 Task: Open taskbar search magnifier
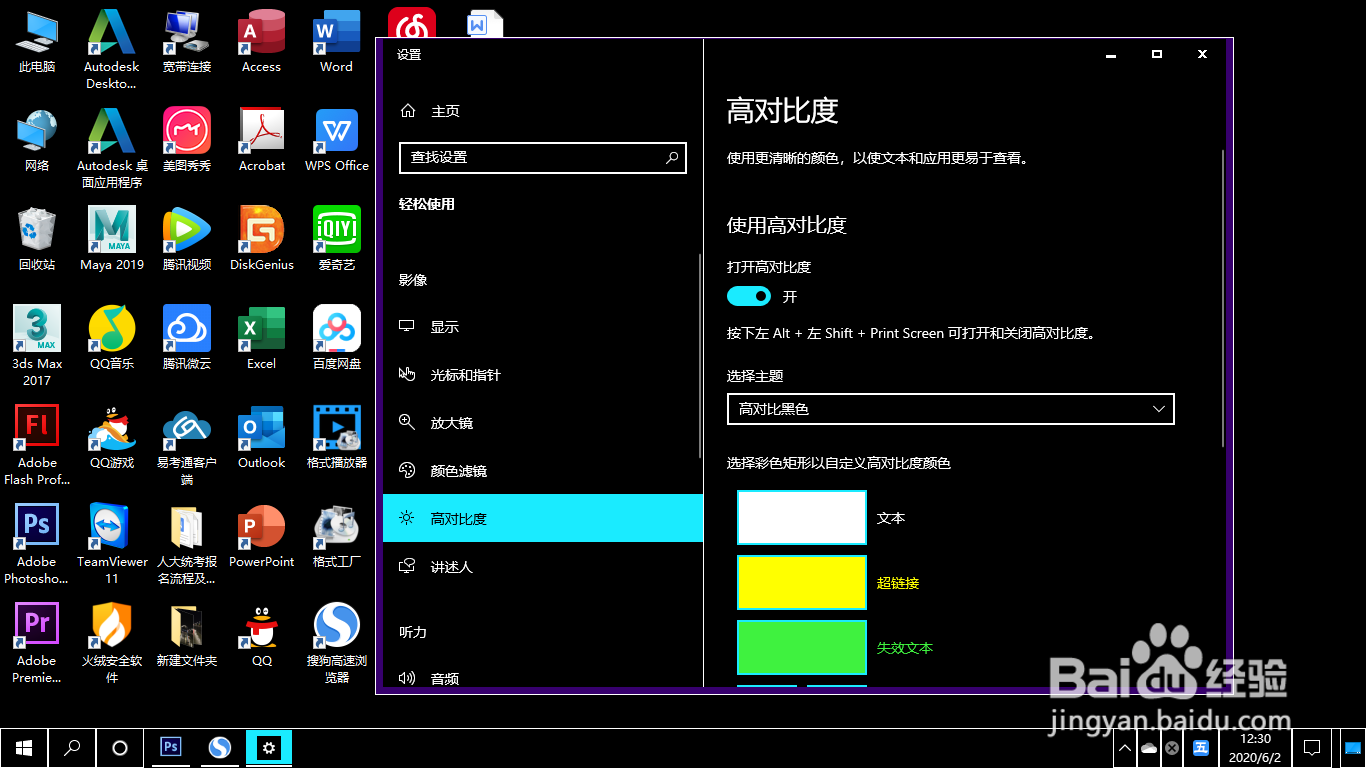tap(72, 747)
